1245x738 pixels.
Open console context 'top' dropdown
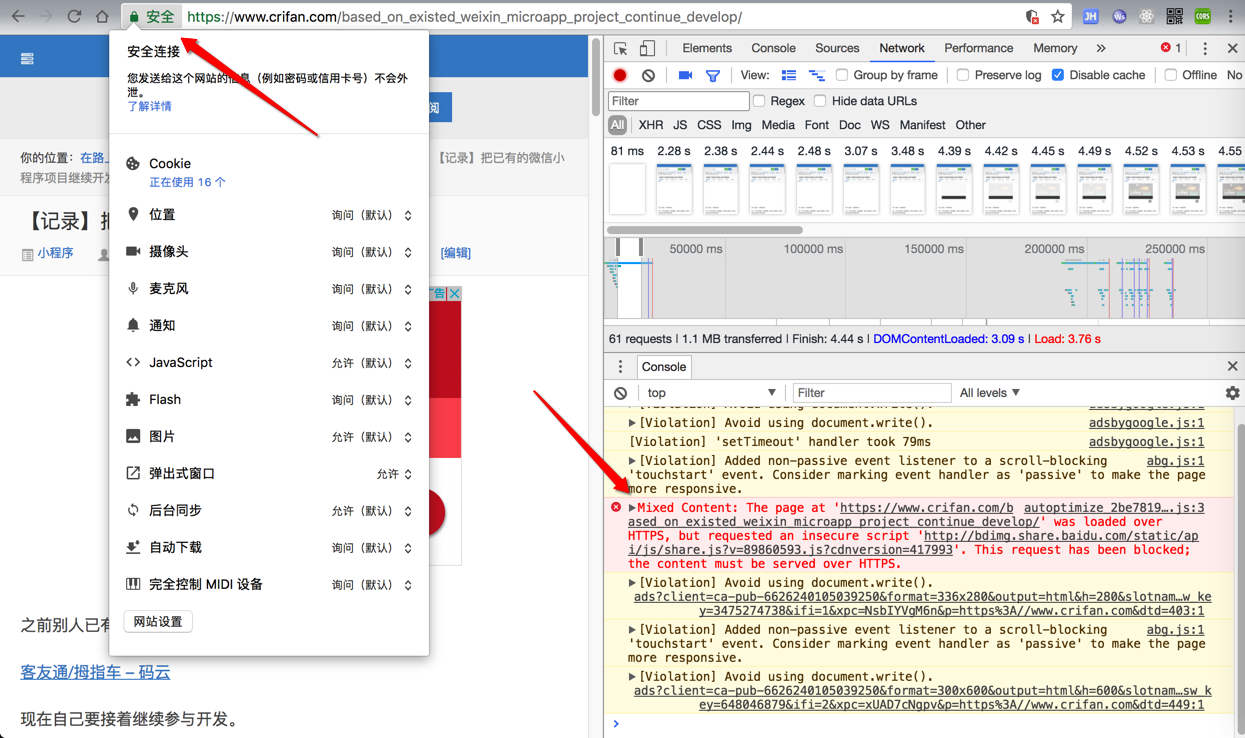click(711, 393)
